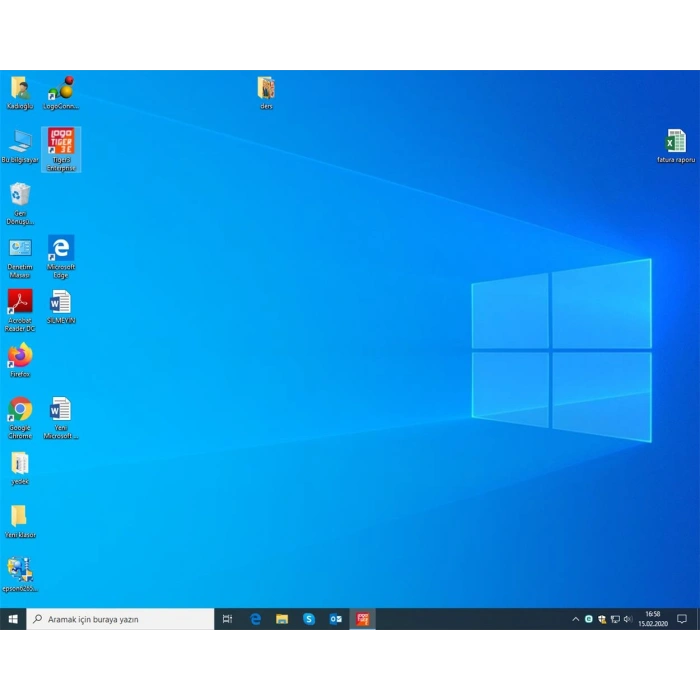This screenshot has width=700, height=700.
Task: Select the SİLMEYİN Word document
Action: point(61,307)
